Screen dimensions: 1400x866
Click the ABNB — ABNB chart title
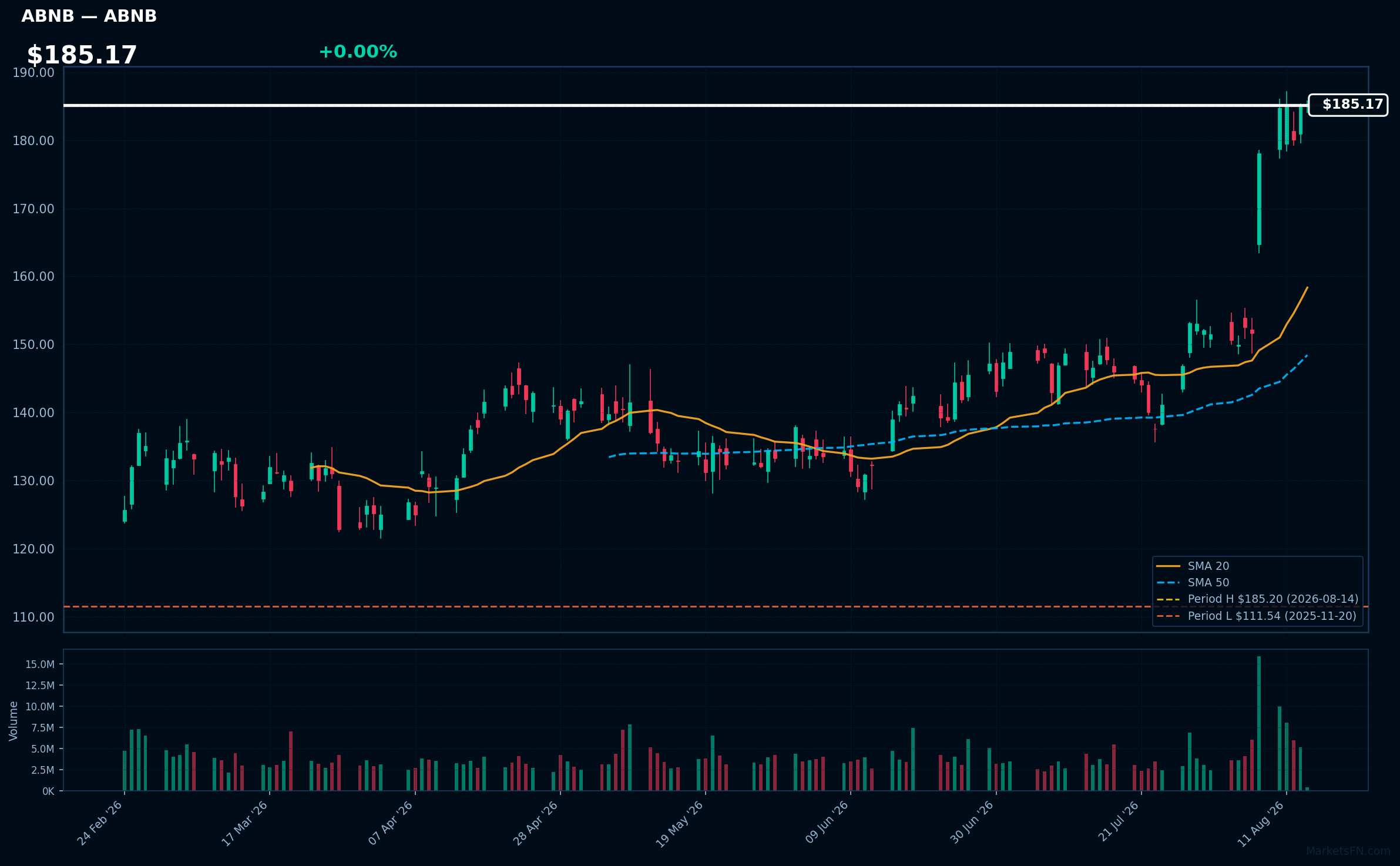coord(89,16)
